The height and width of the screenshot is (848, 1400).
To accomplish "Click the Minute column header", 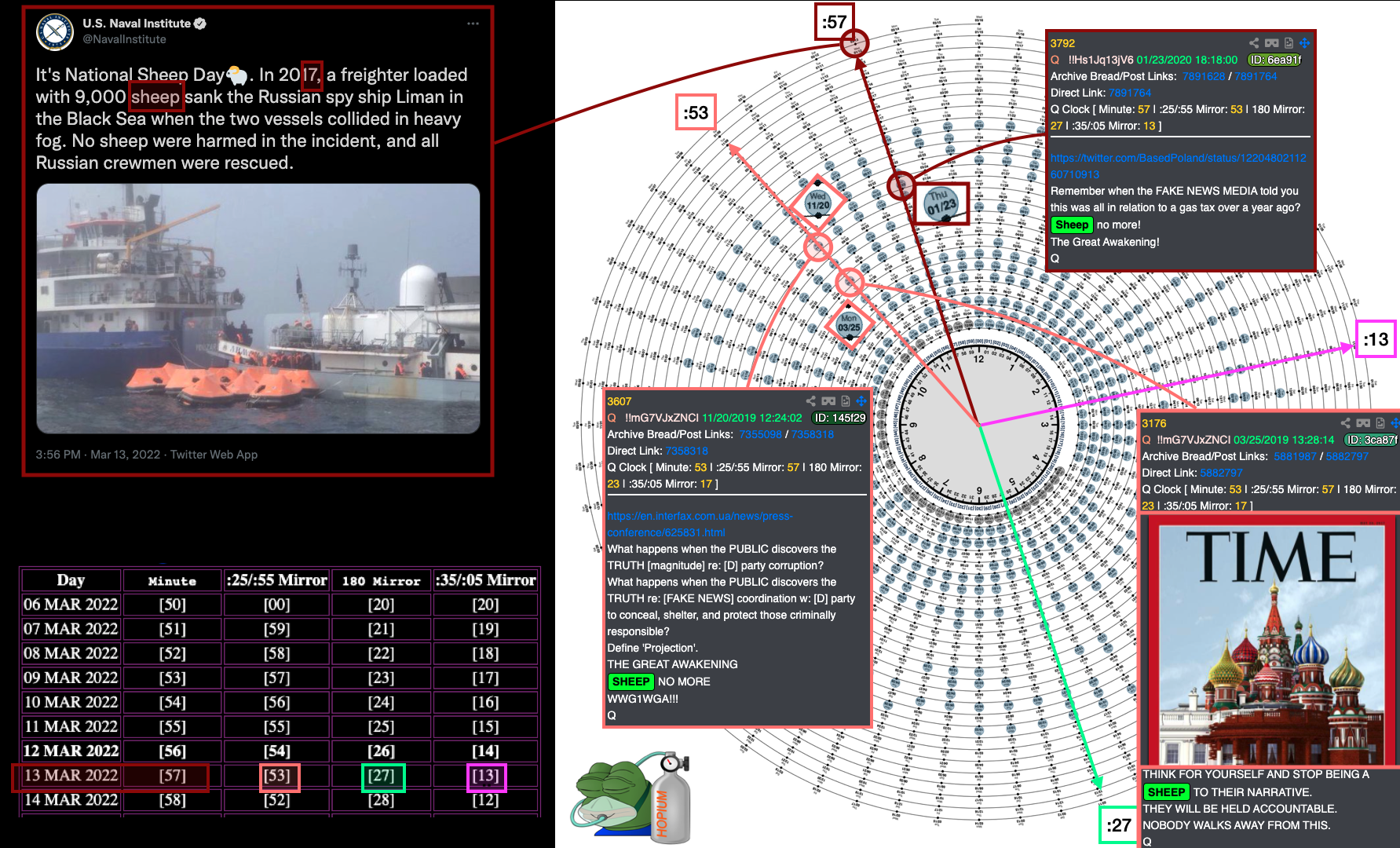I will coord(173,581).
